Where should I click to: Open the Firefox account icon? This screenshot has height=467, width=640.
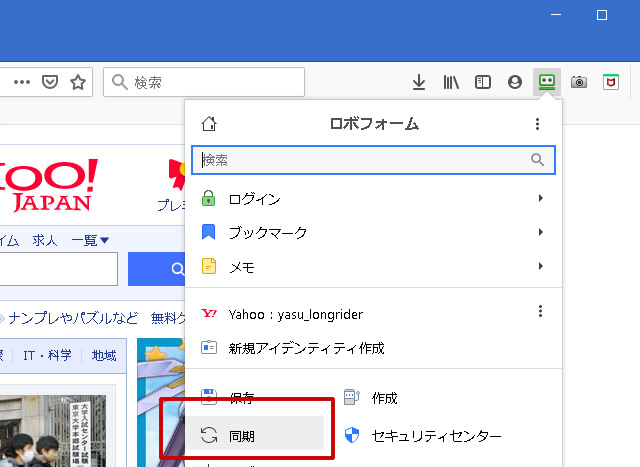pyautogui.click(x=515, y=82)
